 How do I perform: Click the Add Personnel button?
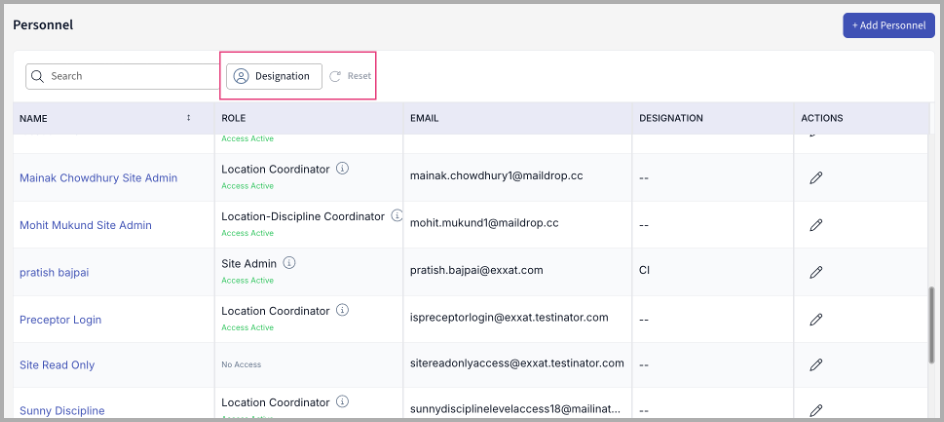888,25
